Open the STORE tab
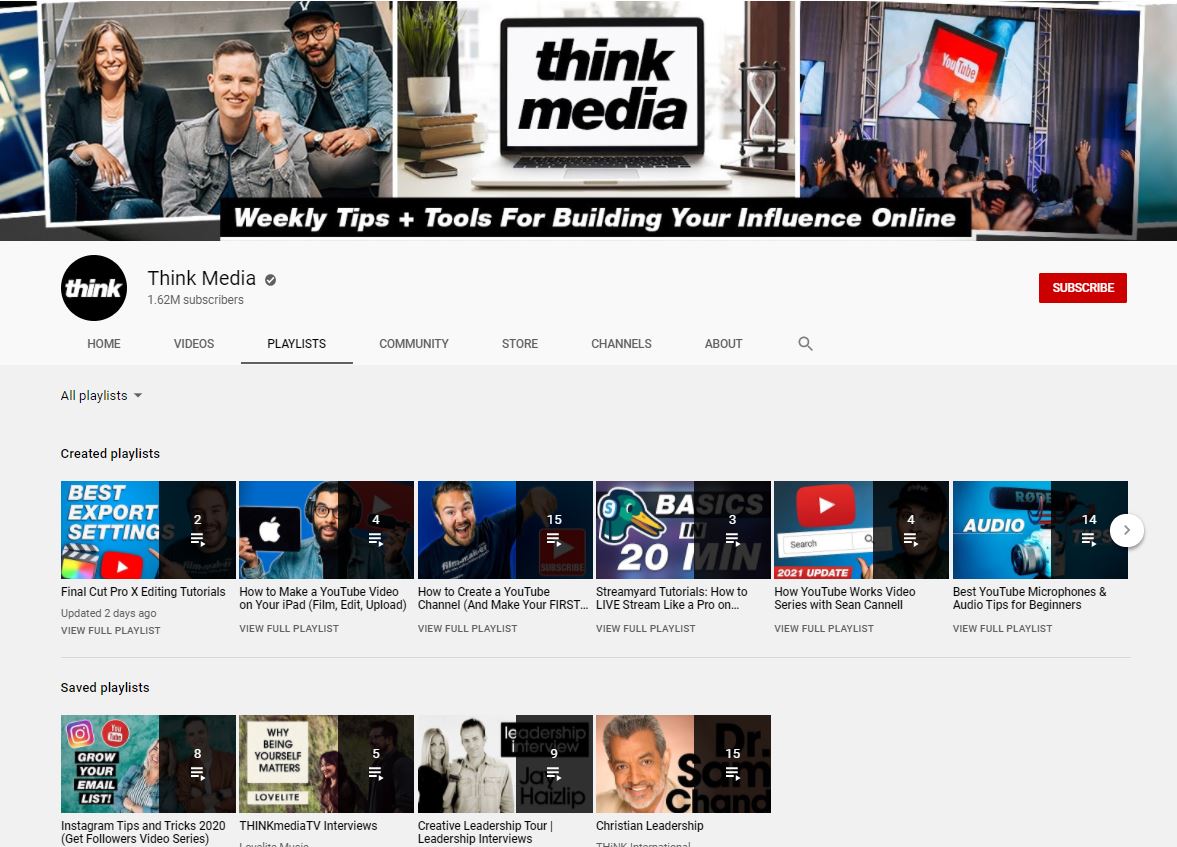The width and height of the screenshot is (1177, 847). click(519, 343)
